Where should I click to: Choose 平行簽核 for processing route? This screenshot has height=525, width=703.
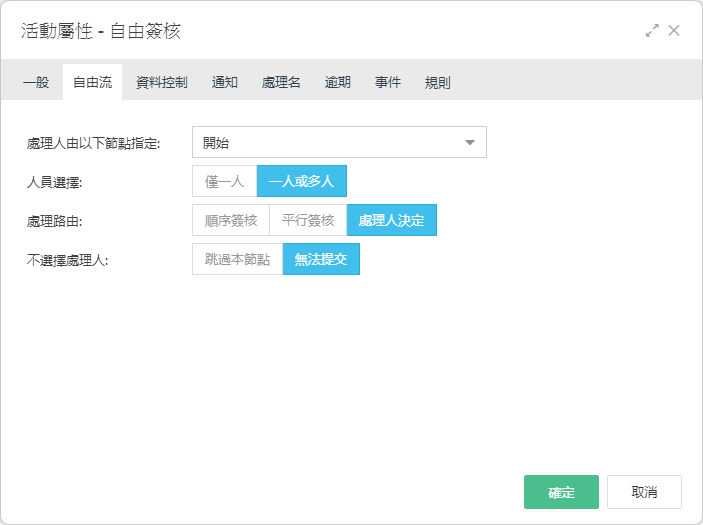[x=308, y=220]
